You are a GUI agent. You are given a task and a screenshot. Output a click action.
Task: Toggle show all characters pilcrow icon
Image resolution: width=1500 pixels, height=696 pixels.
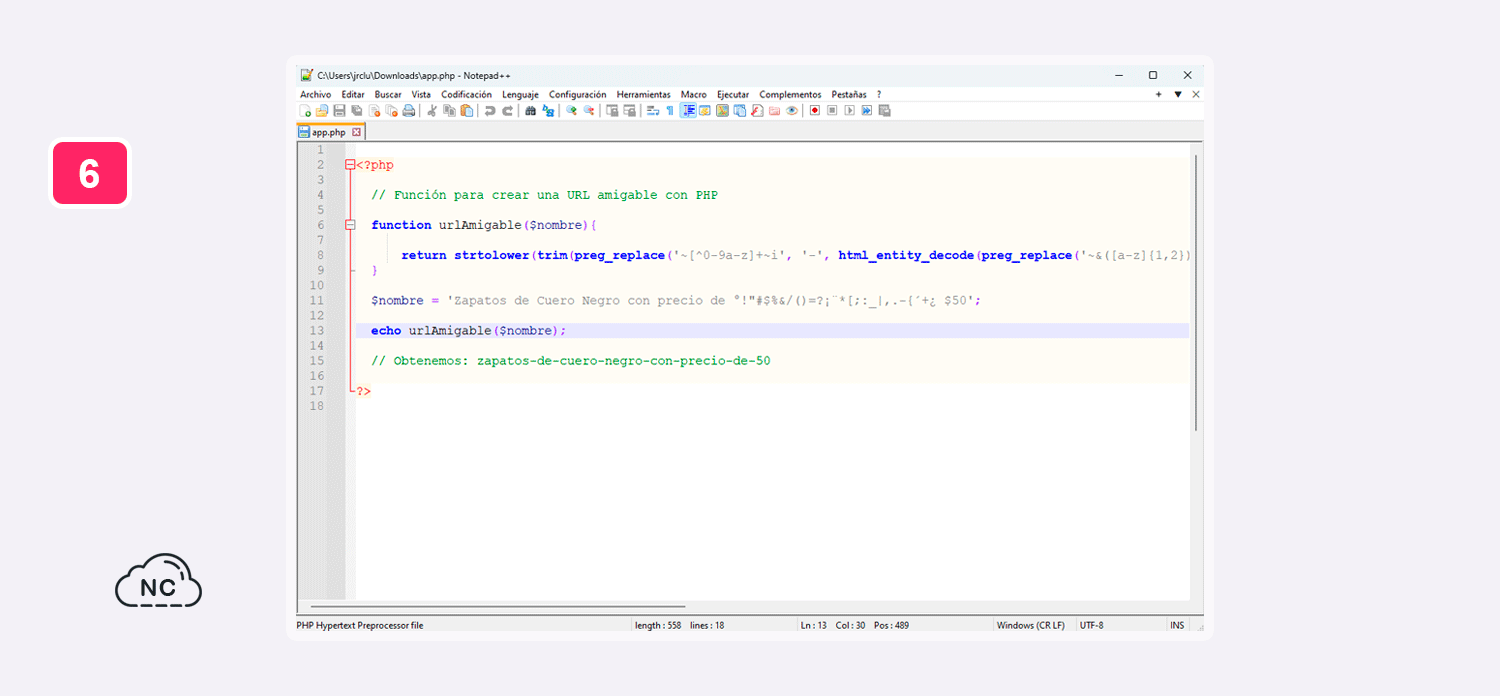pyautogui.click(x=670, y=111)
